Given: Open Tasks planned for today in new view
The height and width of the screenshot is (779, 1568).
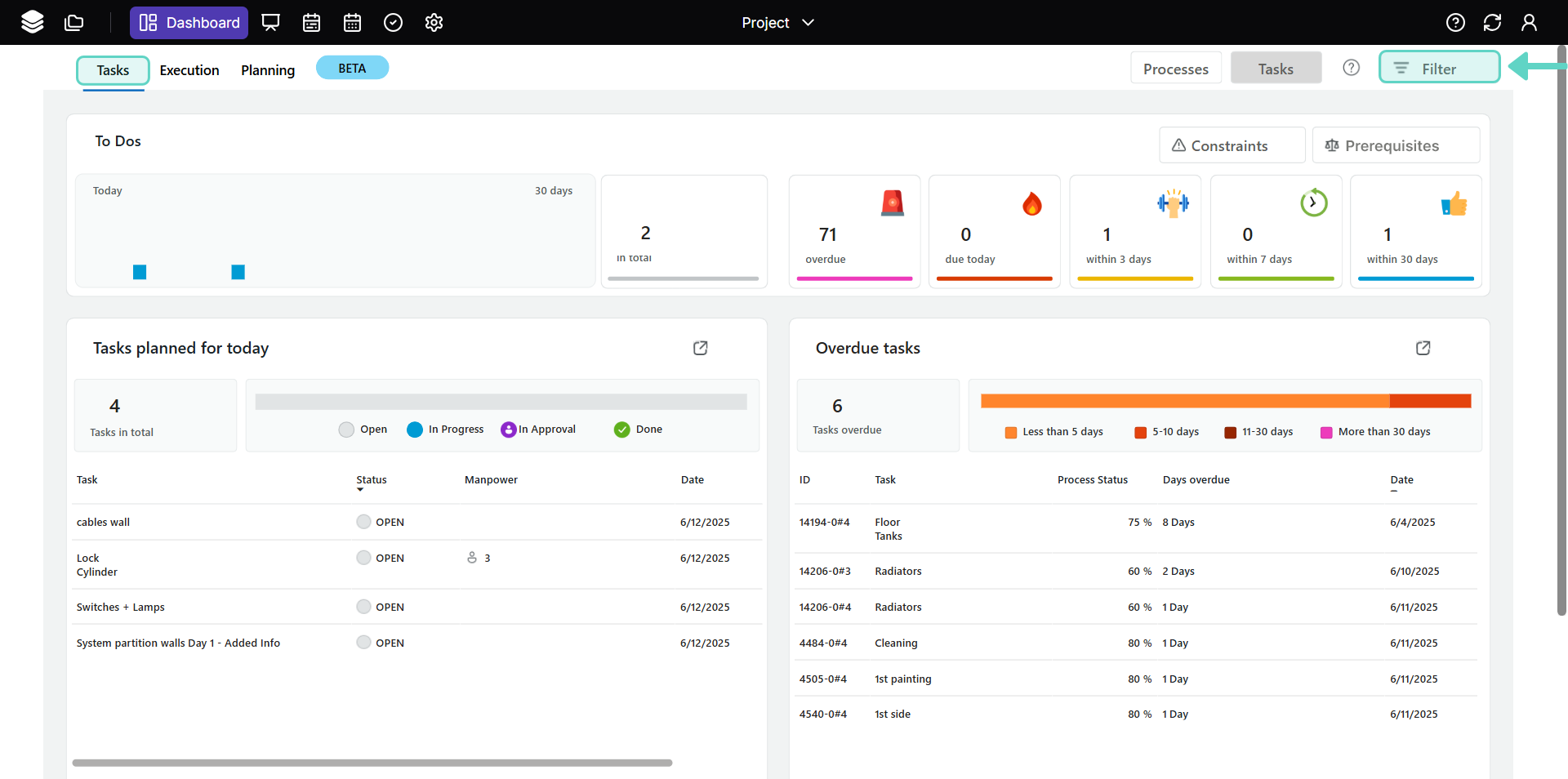Looking at the screenshot, I should (700, 348).
